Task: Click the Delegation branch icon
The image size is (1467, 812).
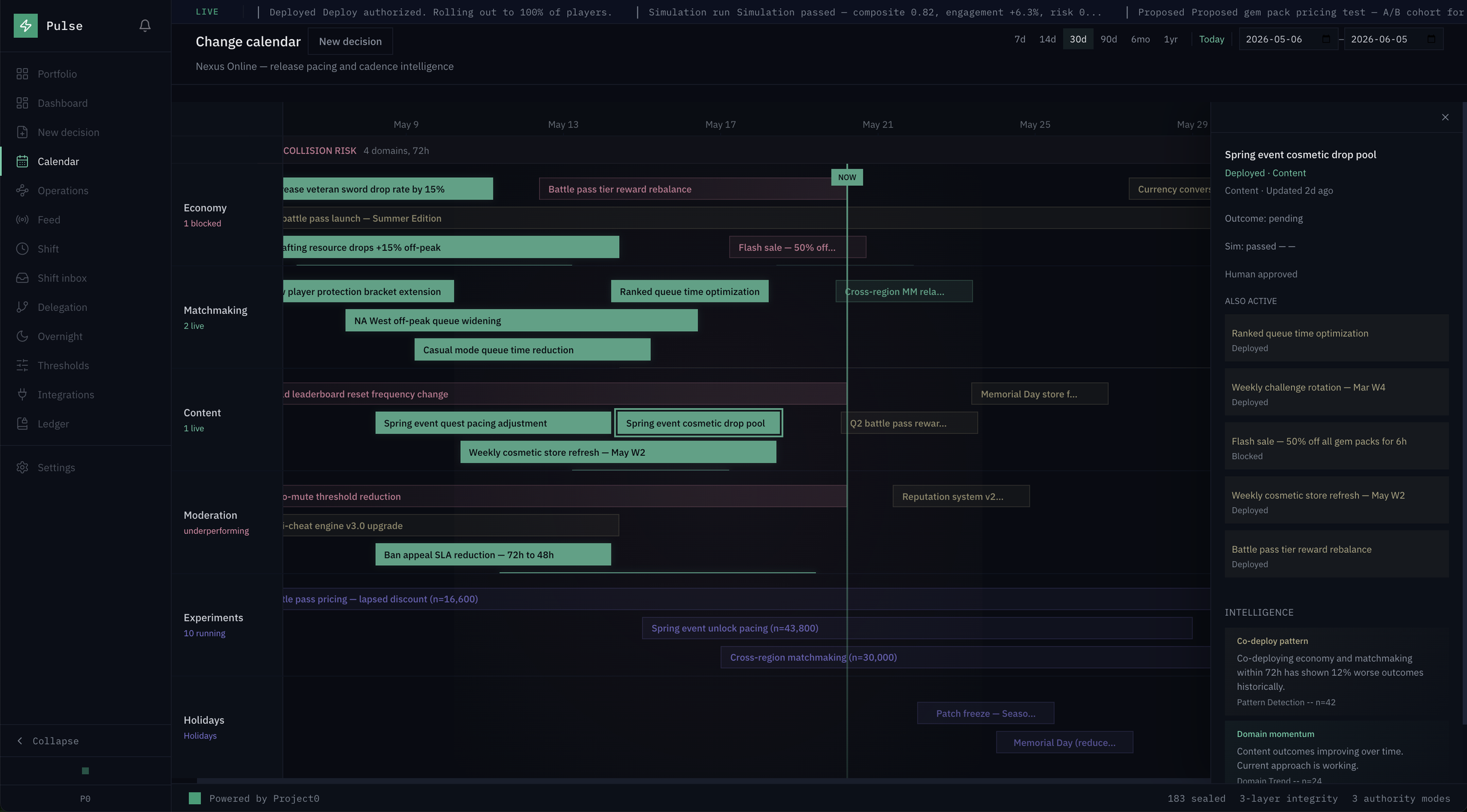Action: tap(23, 307)
